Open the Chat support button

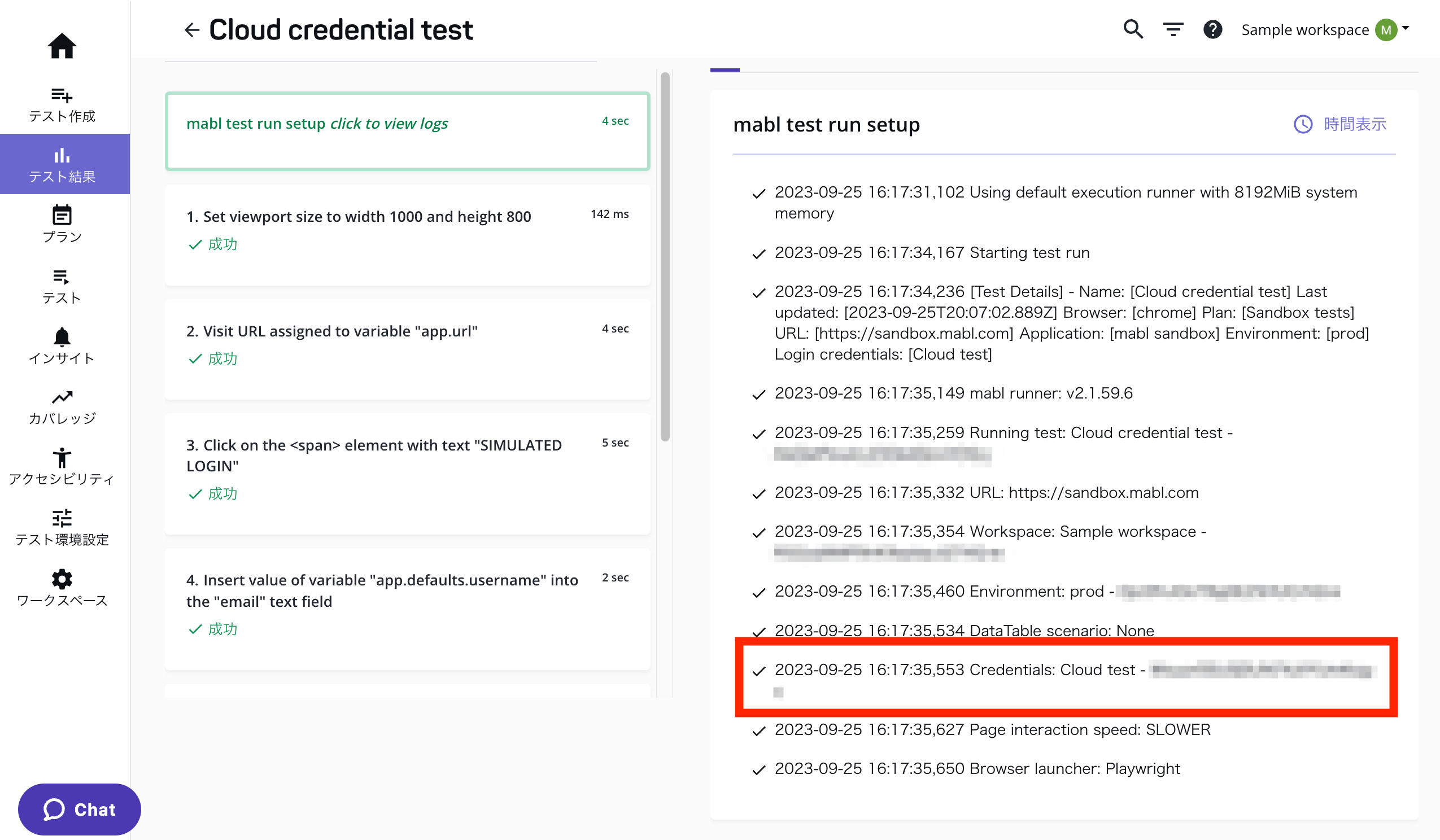(80, 809)
